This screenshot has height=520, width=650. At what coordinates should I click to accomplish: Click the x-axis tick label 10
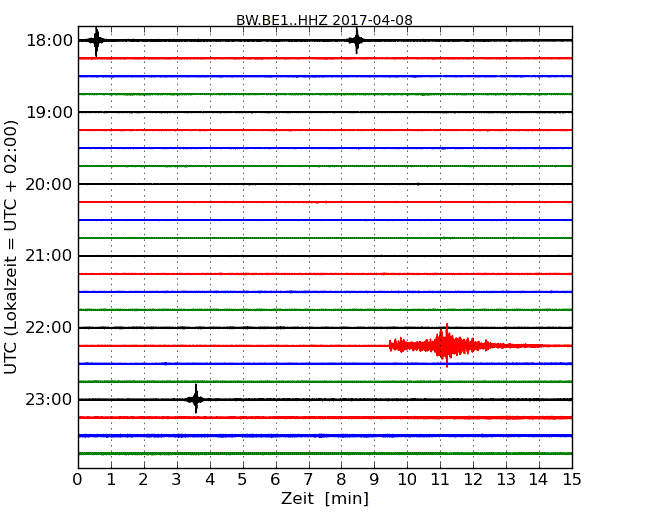pyautogui.click(x=407, y=480)
